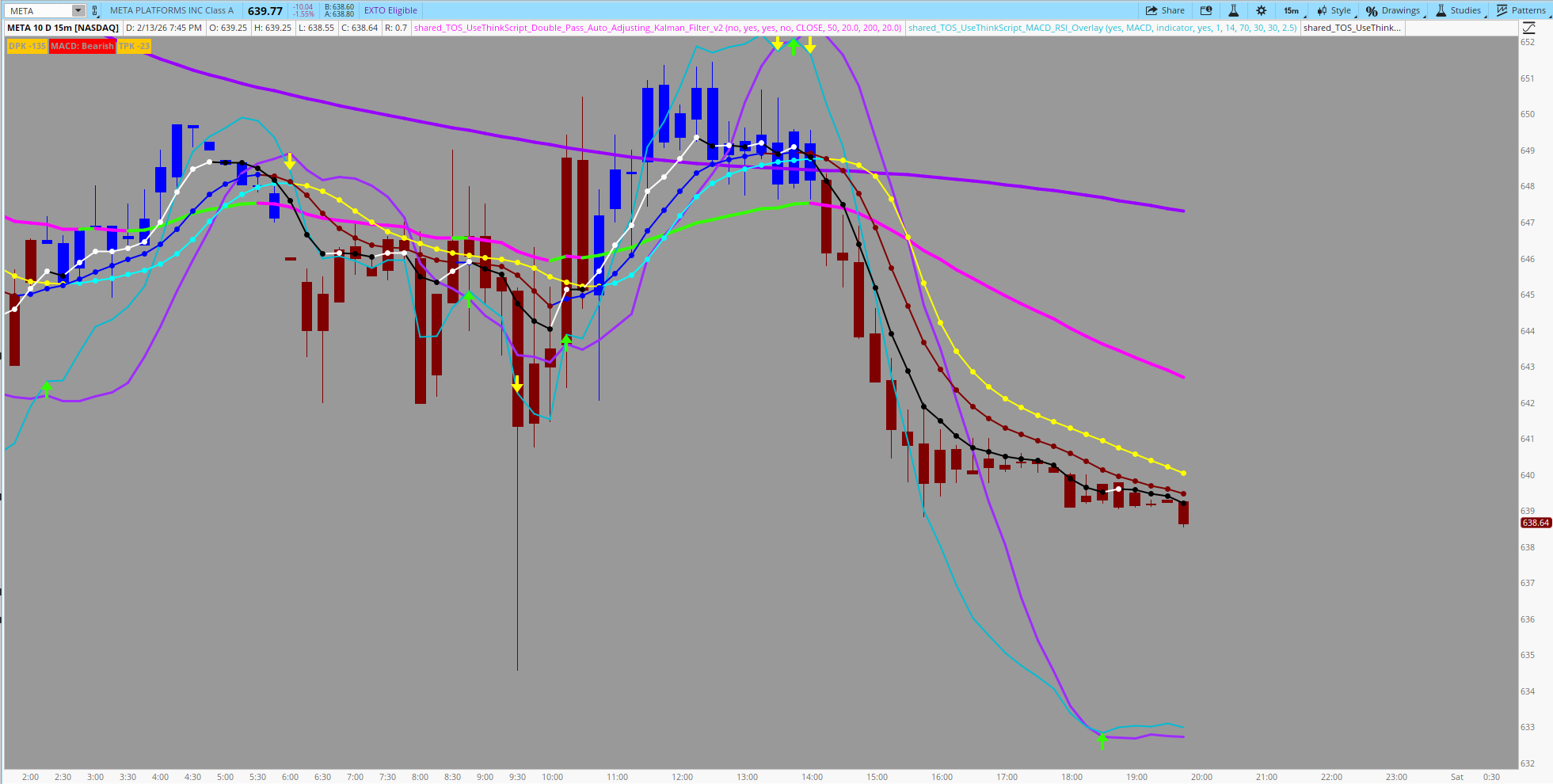This screenshot has height=784, width=1553.
Task: Click the green up arrow near 2:15
Action: (46, 389)
